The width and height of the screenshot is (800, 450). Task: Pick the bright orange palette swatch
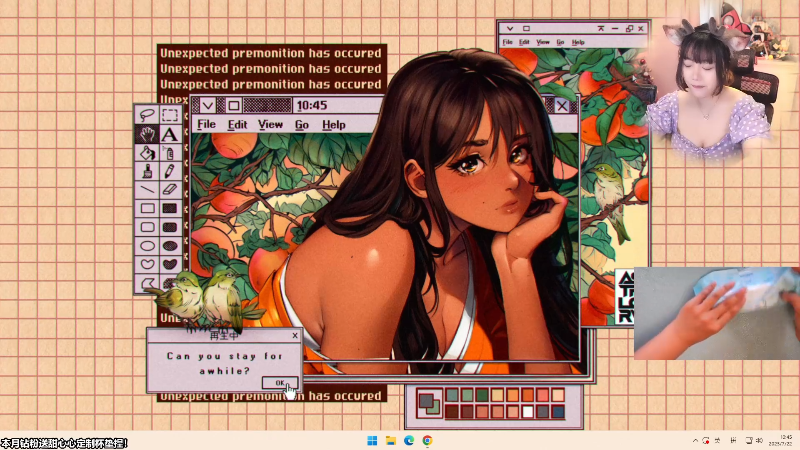click(528, 394)
